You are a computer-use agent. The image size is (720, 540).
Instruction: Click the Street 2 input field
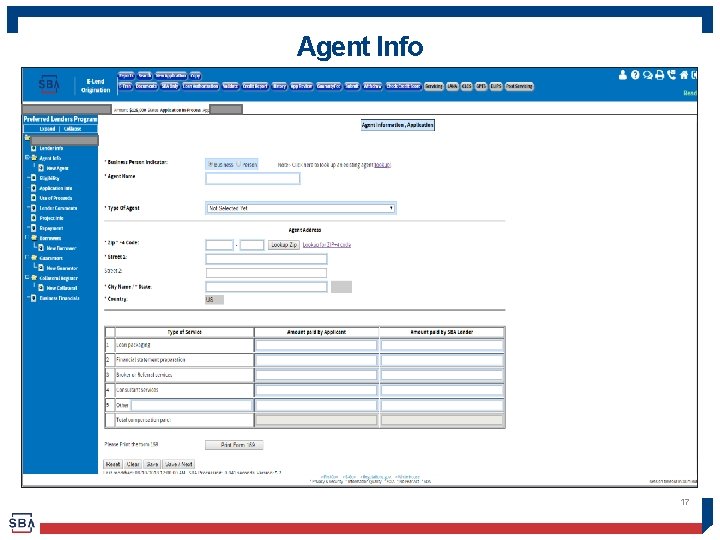pos(266,273)
